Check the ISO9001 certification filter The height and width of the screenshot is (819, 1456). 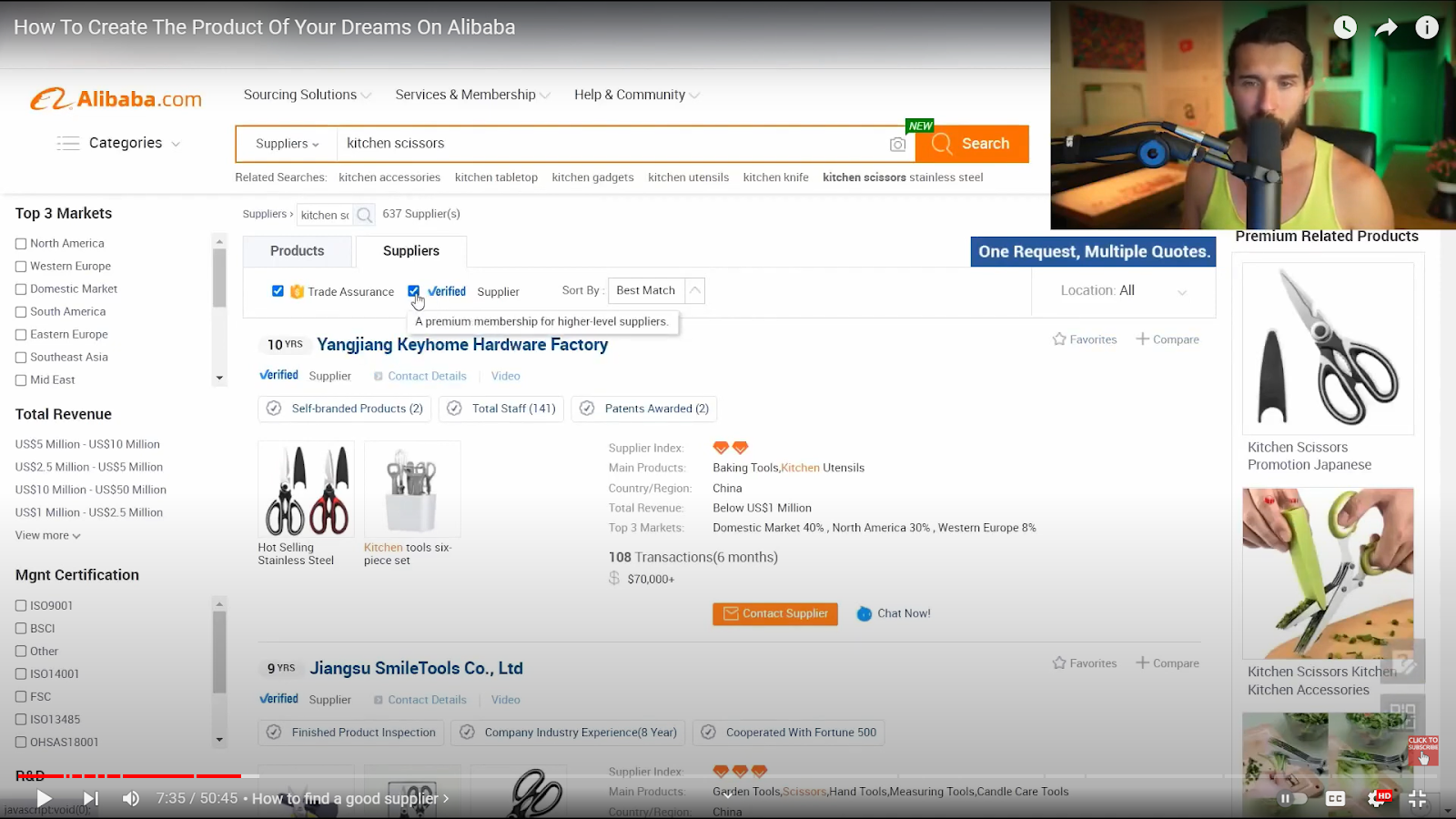coord(21,606)
